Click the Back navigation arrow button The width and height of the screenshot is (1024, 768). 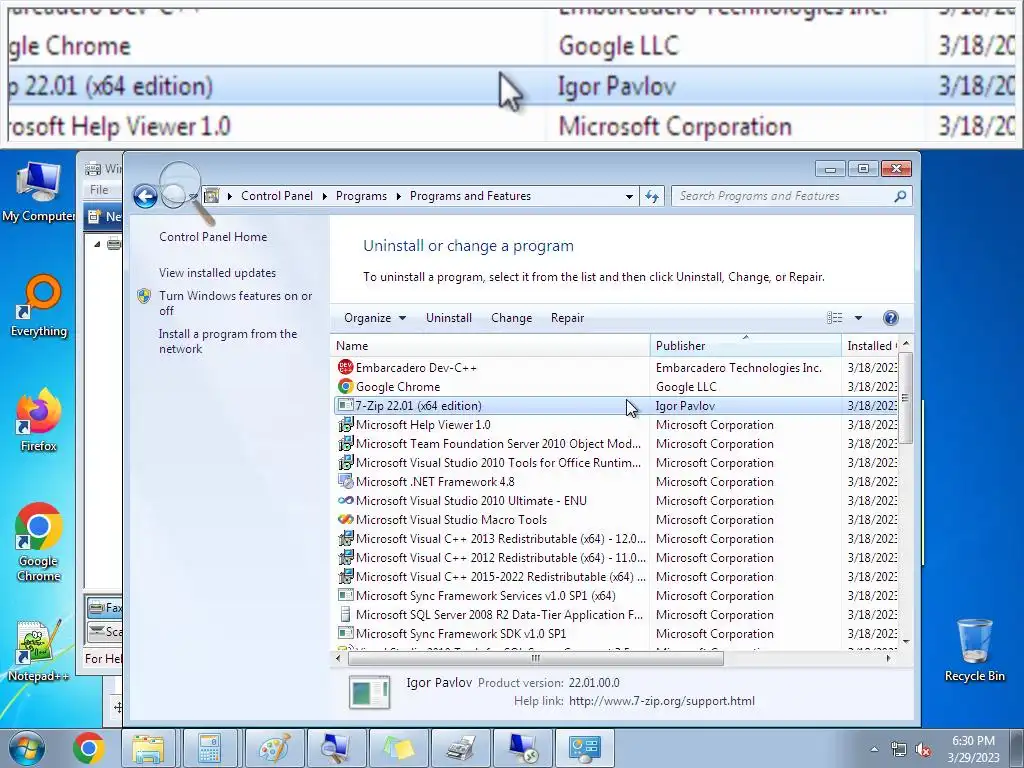click(x=145, y=196)
